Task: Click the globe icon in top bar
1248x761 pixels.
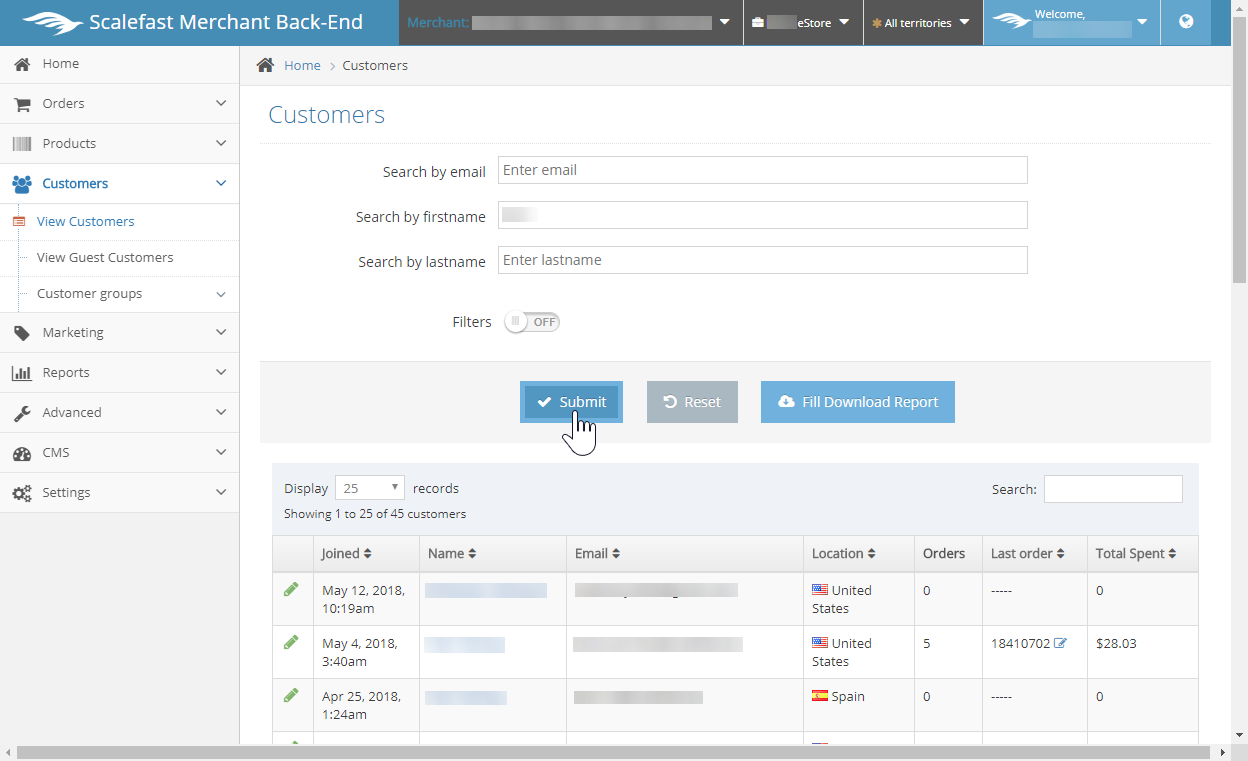Action: point(1186,22)
